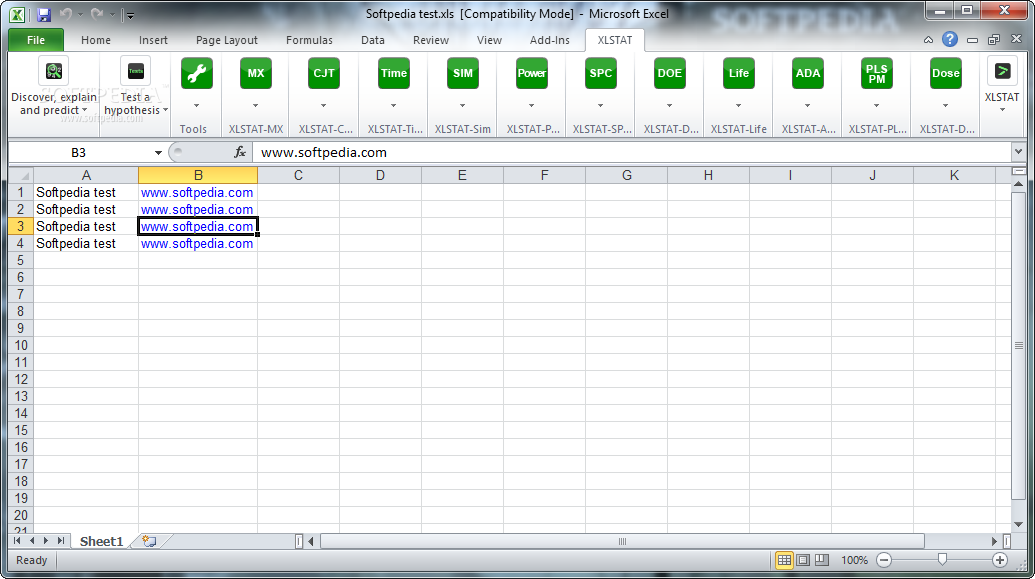Switch to Page Break Preview view
The height and width of the screenshot is (579, 1035).
[822, 560]
